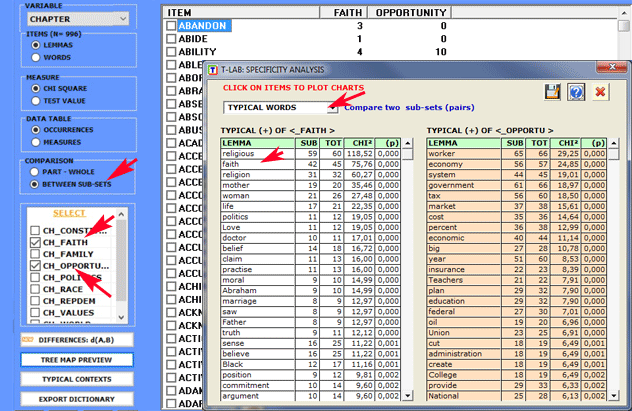Click the icon on DIFFERENCES: d(A,B) button

[28, 340]
